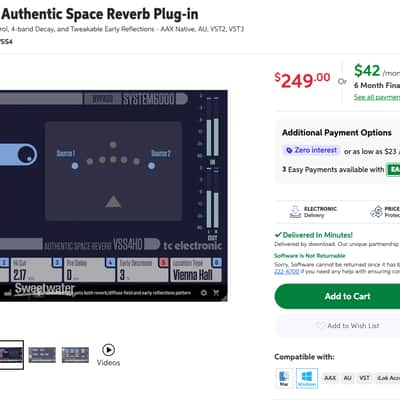Click the Videos play icon

pos(108,350)
